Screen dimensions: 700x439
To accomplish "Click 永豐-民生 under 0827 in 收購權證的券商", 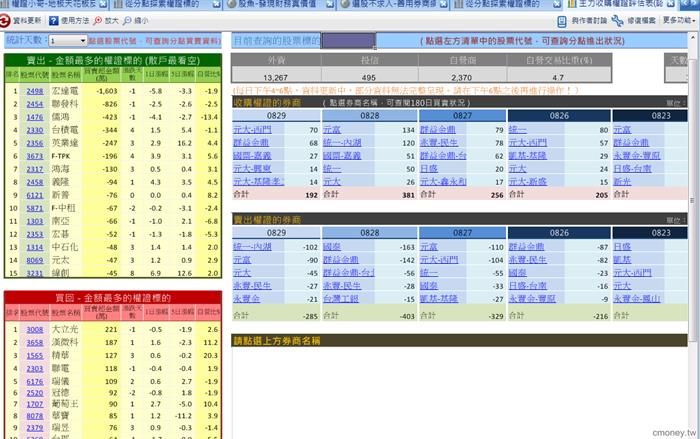I will click(439, 142).
